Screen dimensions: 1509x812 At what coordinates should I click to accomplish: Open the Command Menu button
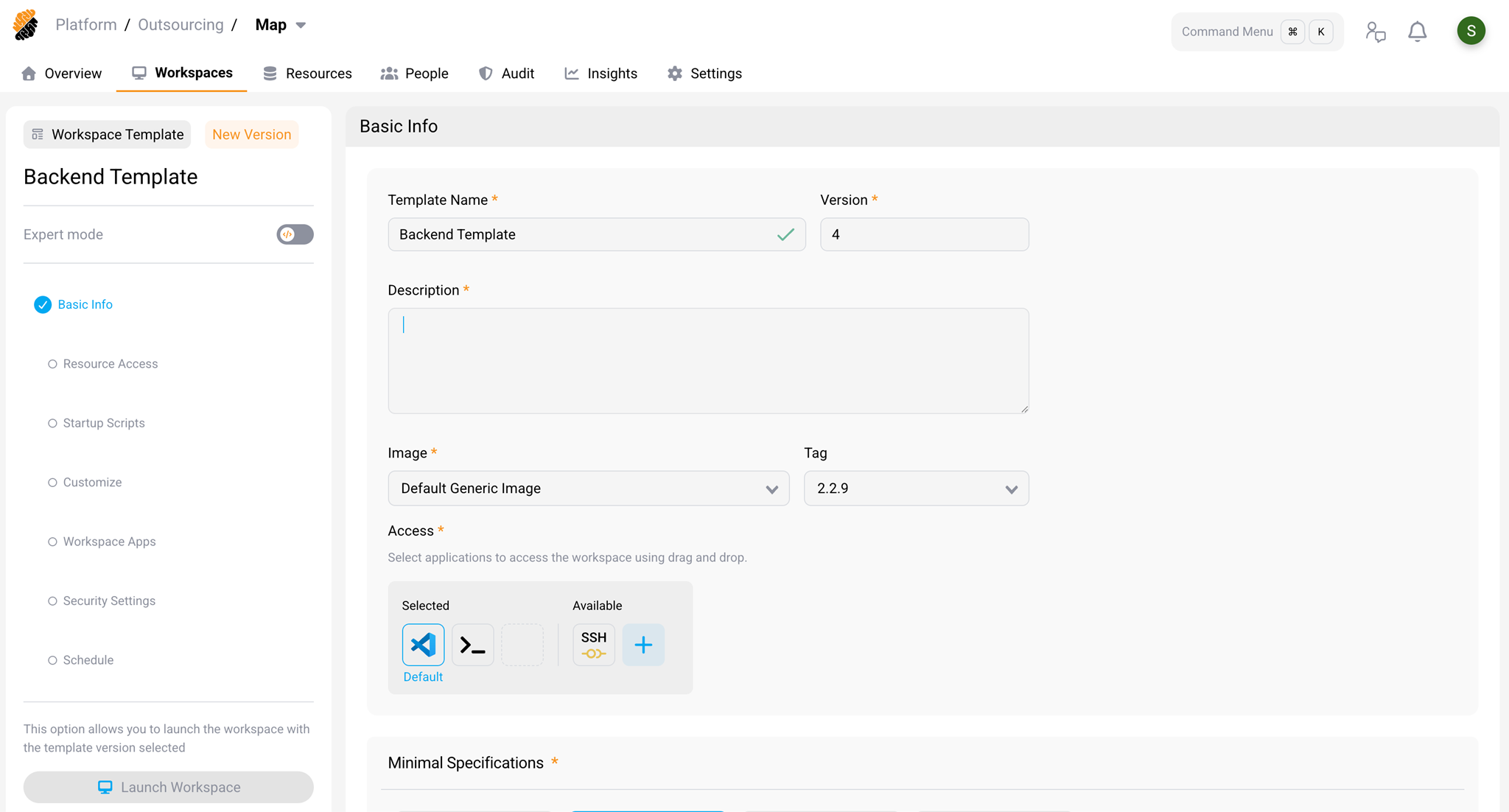click(1256, 32)
